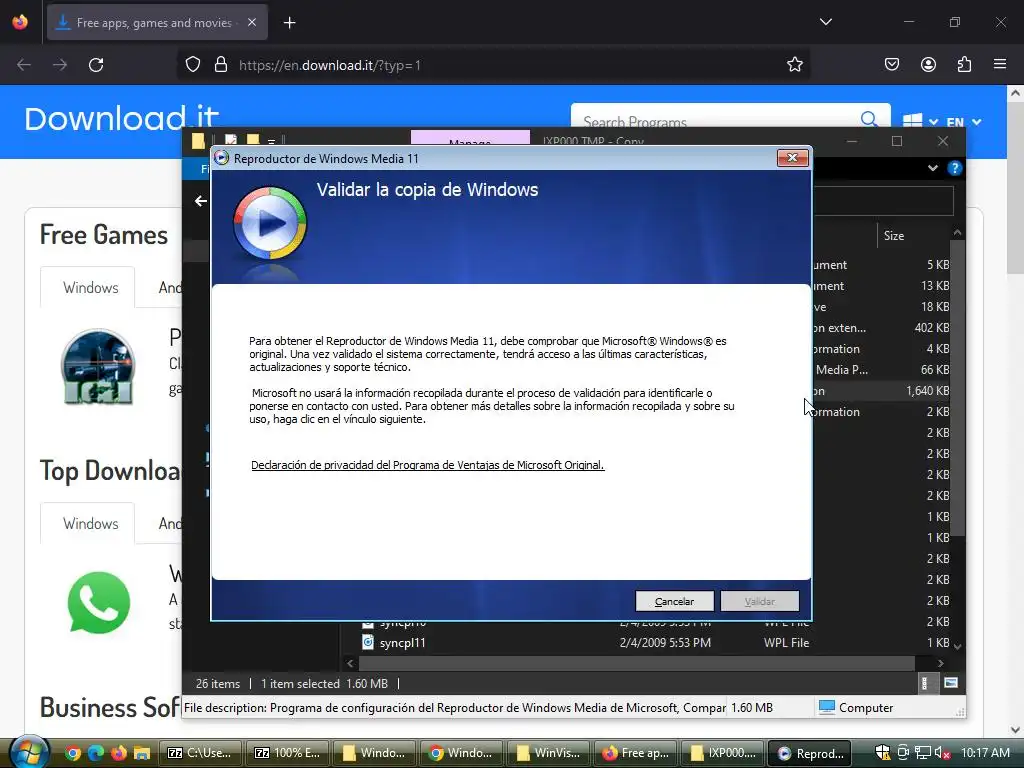Open the Save to Pocket icon
Viewport: 1024px width, 768px height.
[x=891, y=64]
